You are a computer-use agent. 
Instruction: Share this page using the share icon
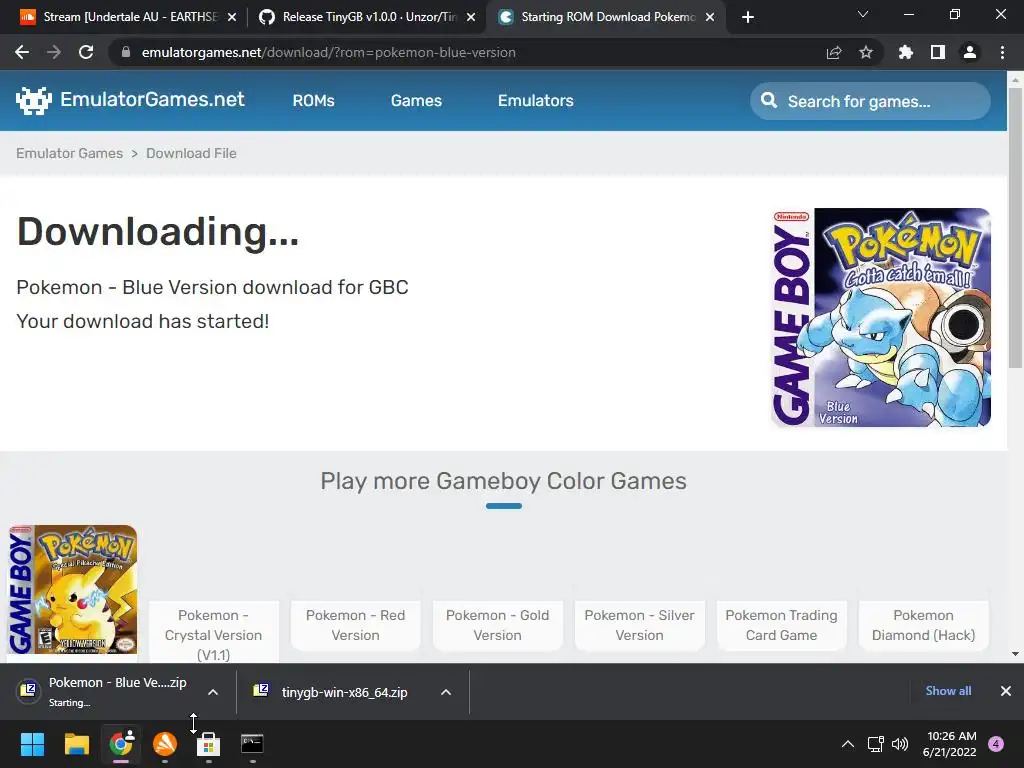(x=833, y=52)
